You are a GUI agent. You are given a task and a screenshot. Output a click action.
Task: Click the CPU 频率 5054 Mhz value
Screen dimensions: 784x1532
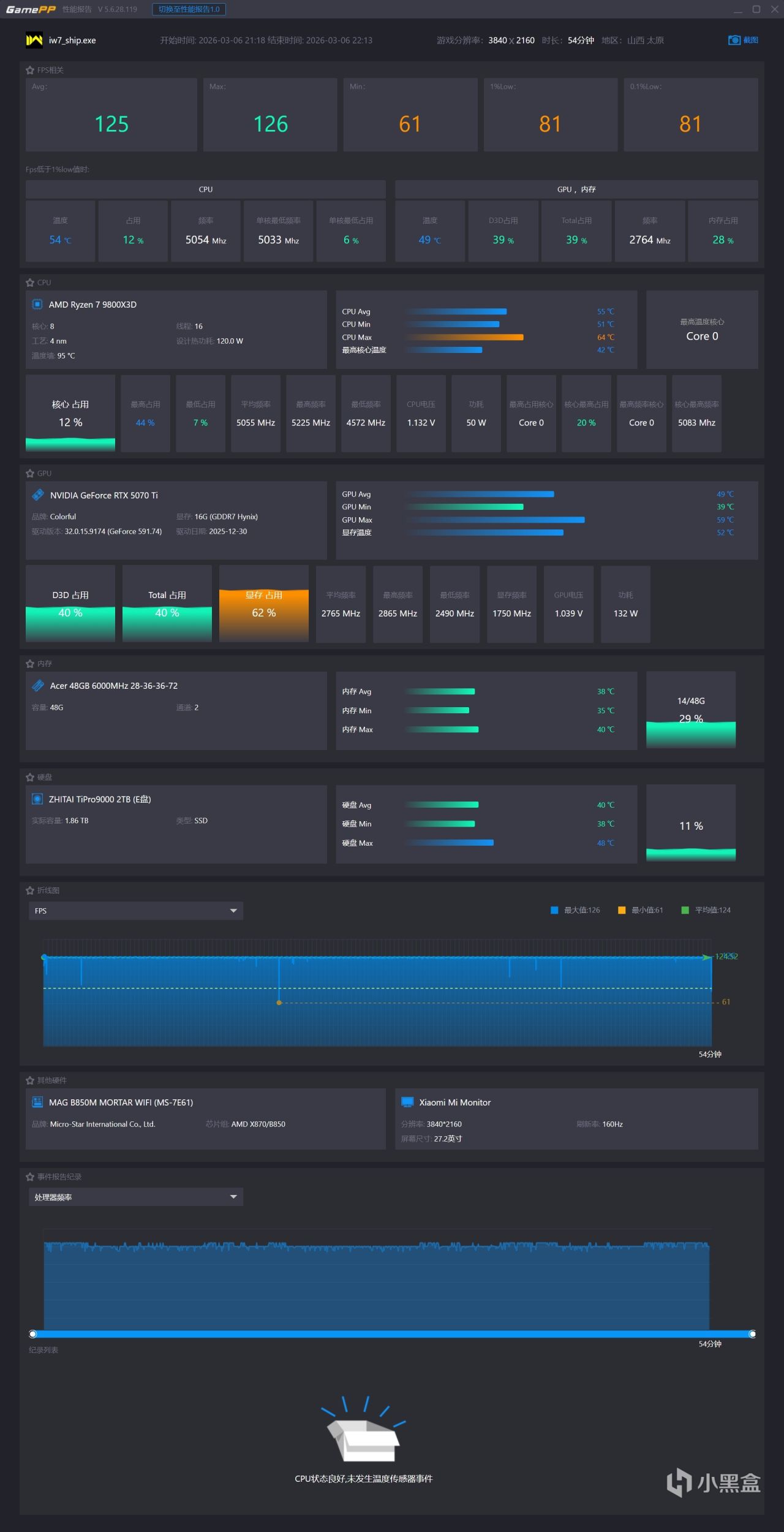206,240
